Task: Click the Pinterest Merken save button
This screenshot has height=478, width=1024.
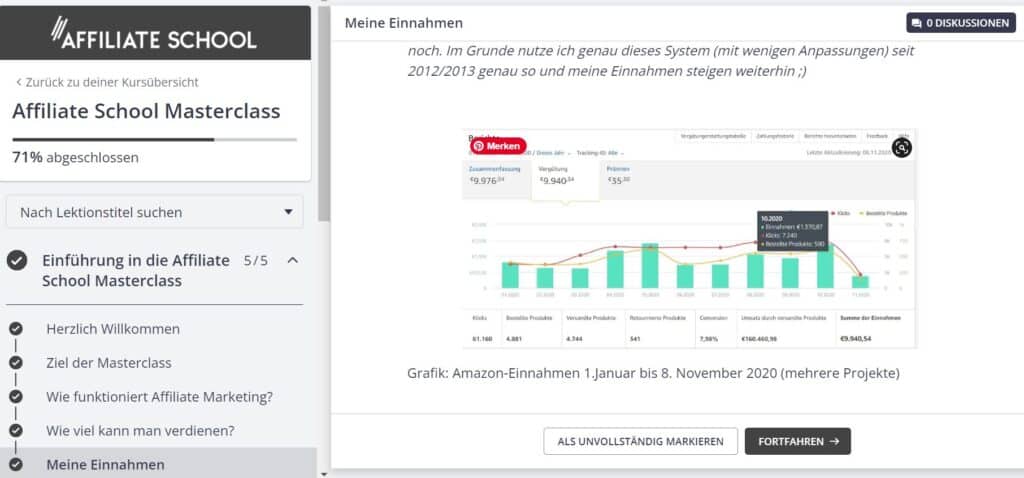Action: [497, 146]
